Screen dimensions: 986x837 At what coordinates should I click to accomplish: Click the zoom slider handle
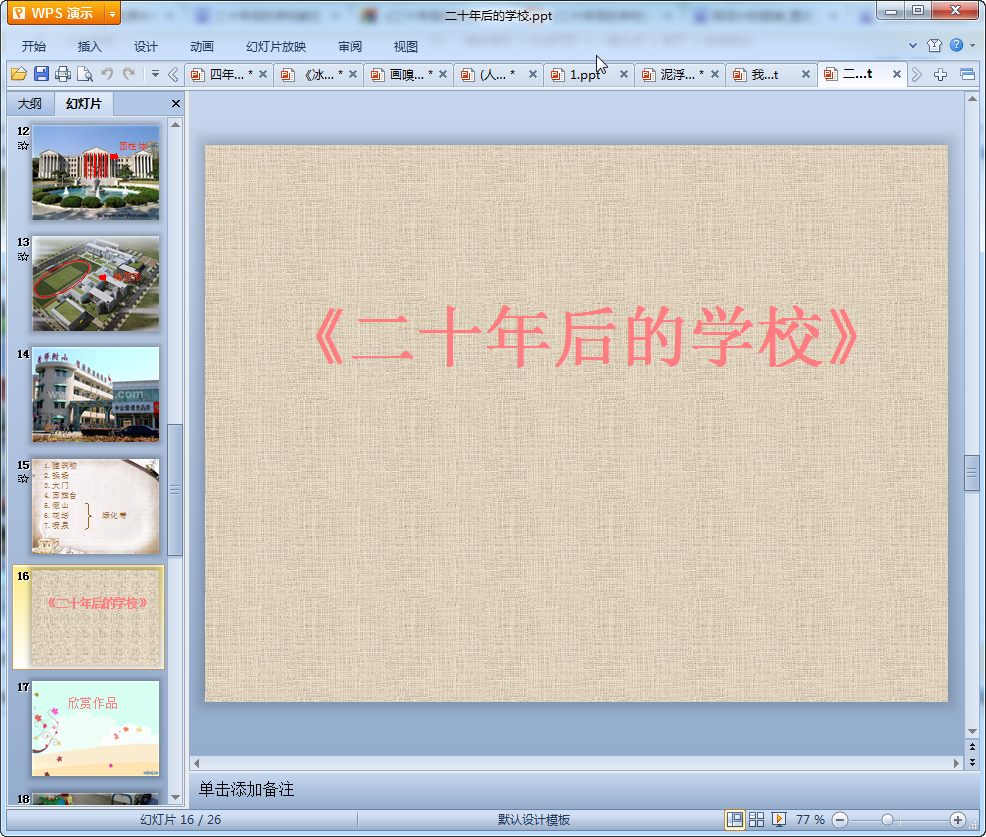[x=887, y=819]
